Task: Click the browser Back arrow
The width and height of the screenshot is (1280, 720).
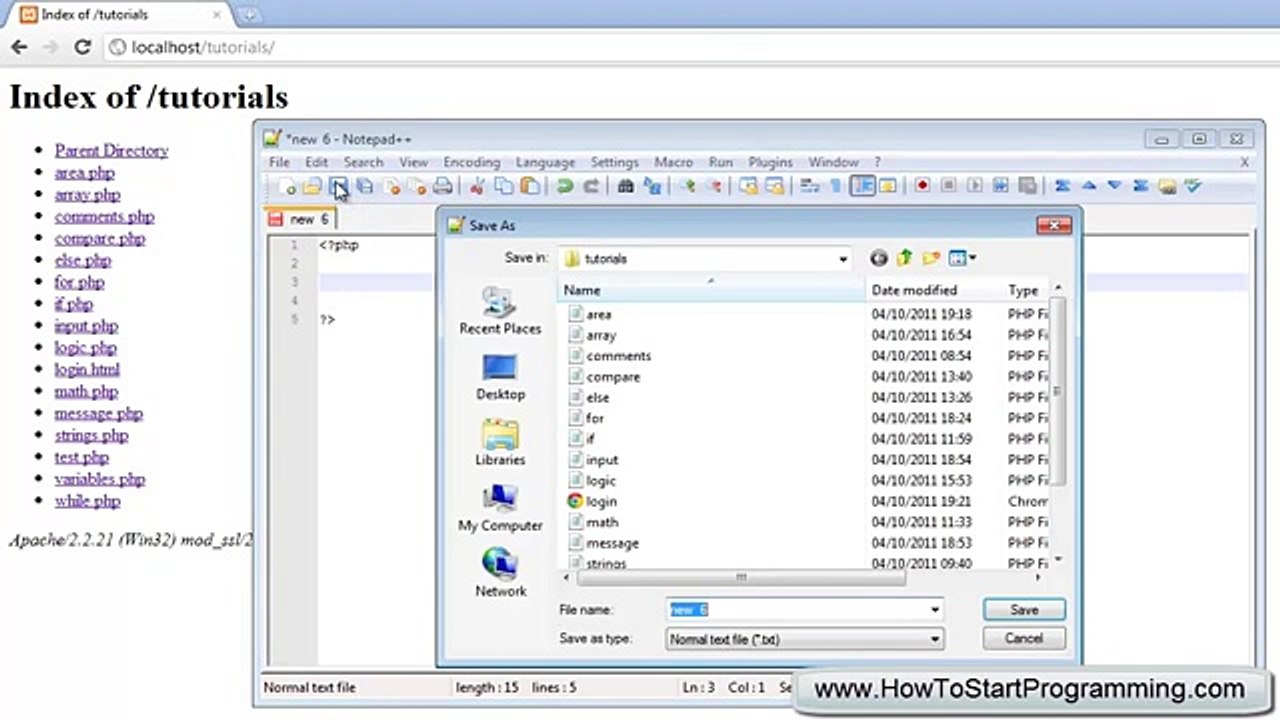Action: coord(19,47)
